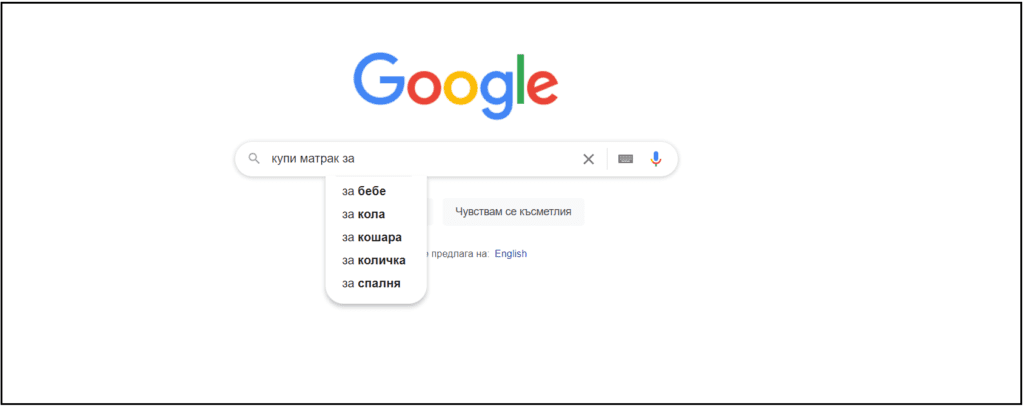Select the "за количка" dropdown entry

(x=374, y=260)
